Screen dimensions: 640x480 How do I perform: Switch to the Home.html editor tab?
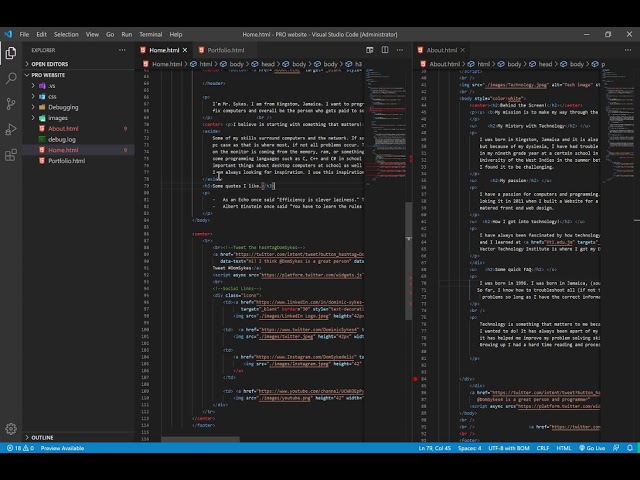point(164,50)
